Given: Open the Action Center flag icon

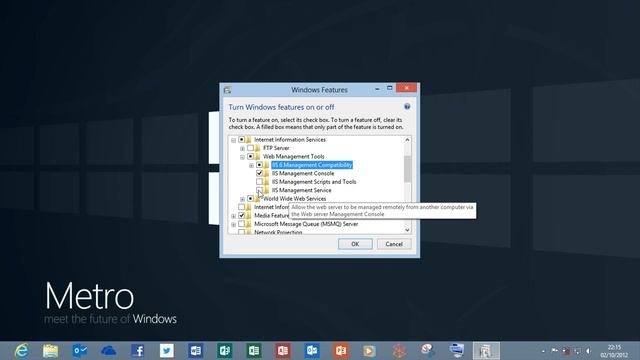Looking at the screenshot, I should point(554,351).
